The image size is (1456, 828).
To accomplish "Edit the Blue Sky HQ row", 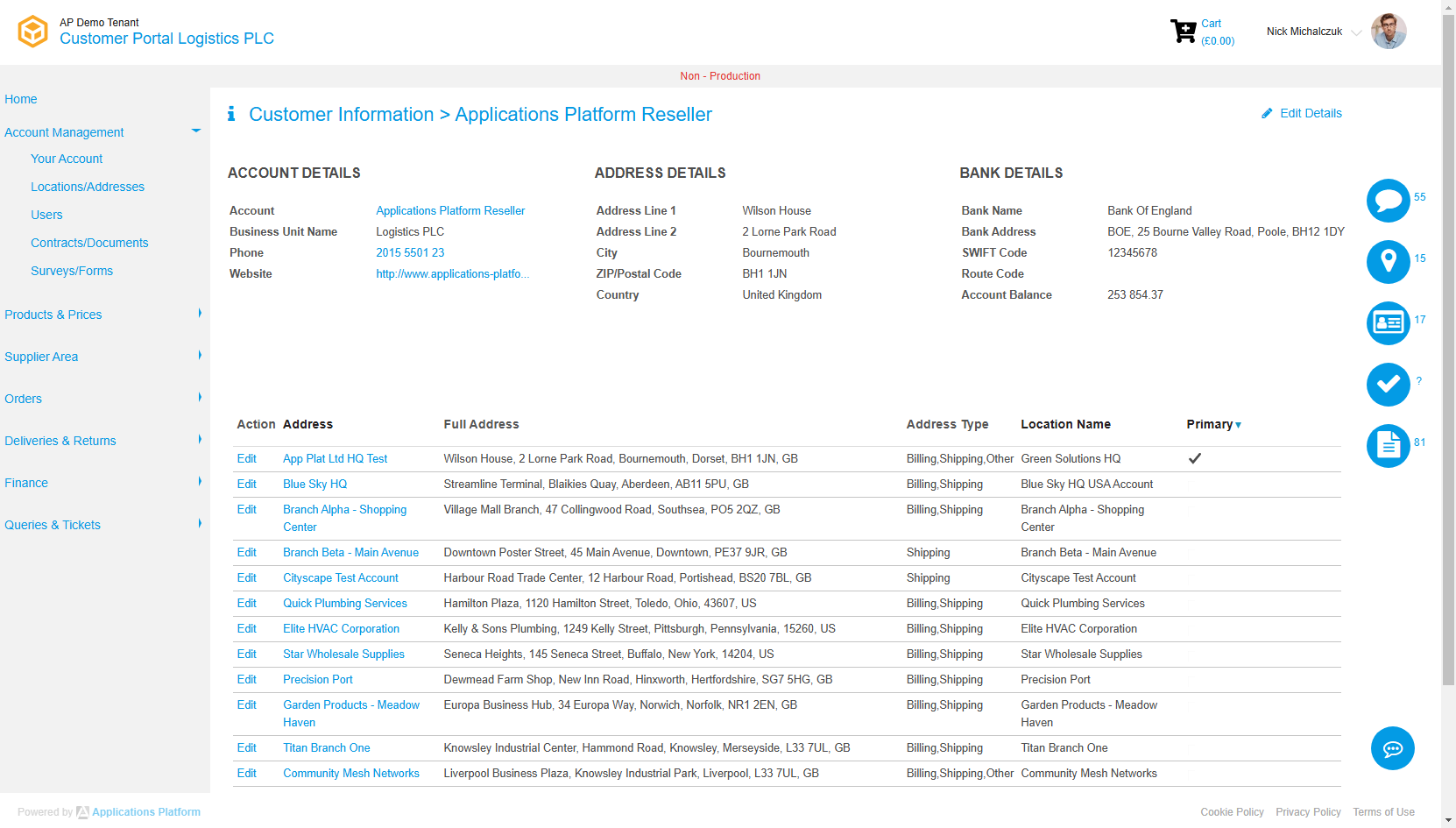I will [246, 484].
